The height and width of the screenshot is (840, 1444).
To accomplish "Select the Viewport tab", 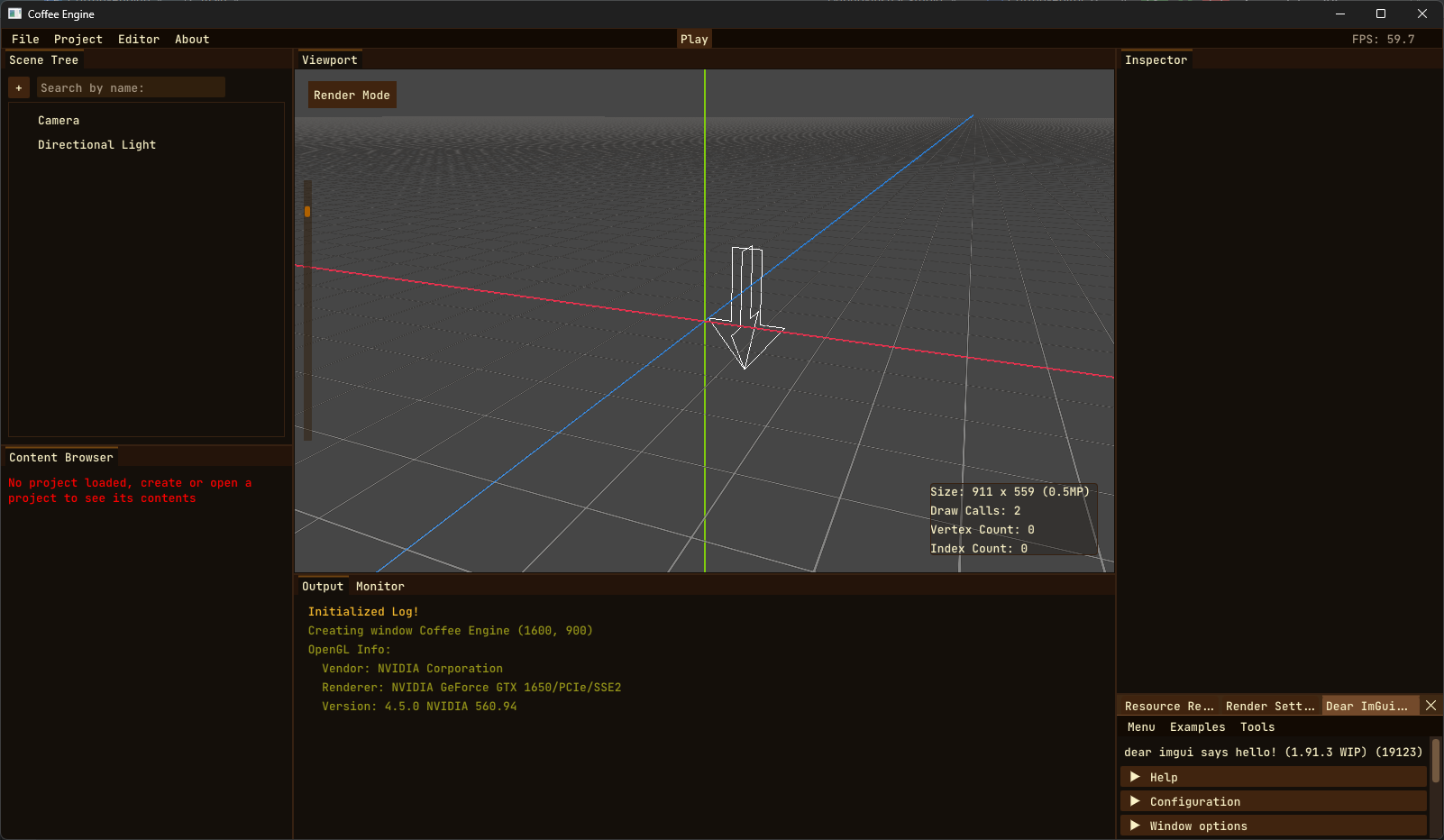I will tap(330, 59).
